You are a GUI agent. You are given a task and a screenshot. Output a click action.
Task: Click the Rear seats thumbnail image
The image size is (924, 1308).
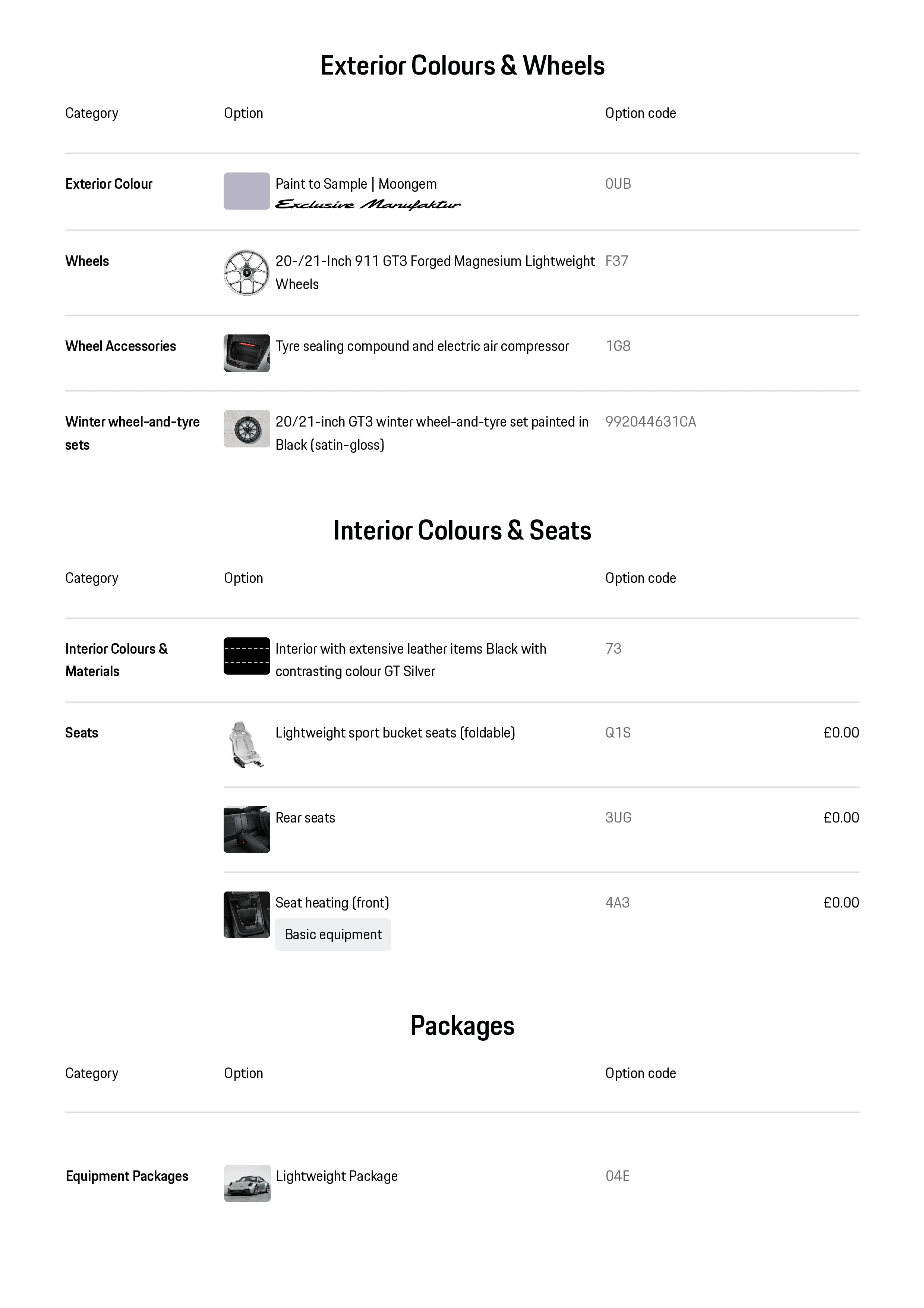246,830
